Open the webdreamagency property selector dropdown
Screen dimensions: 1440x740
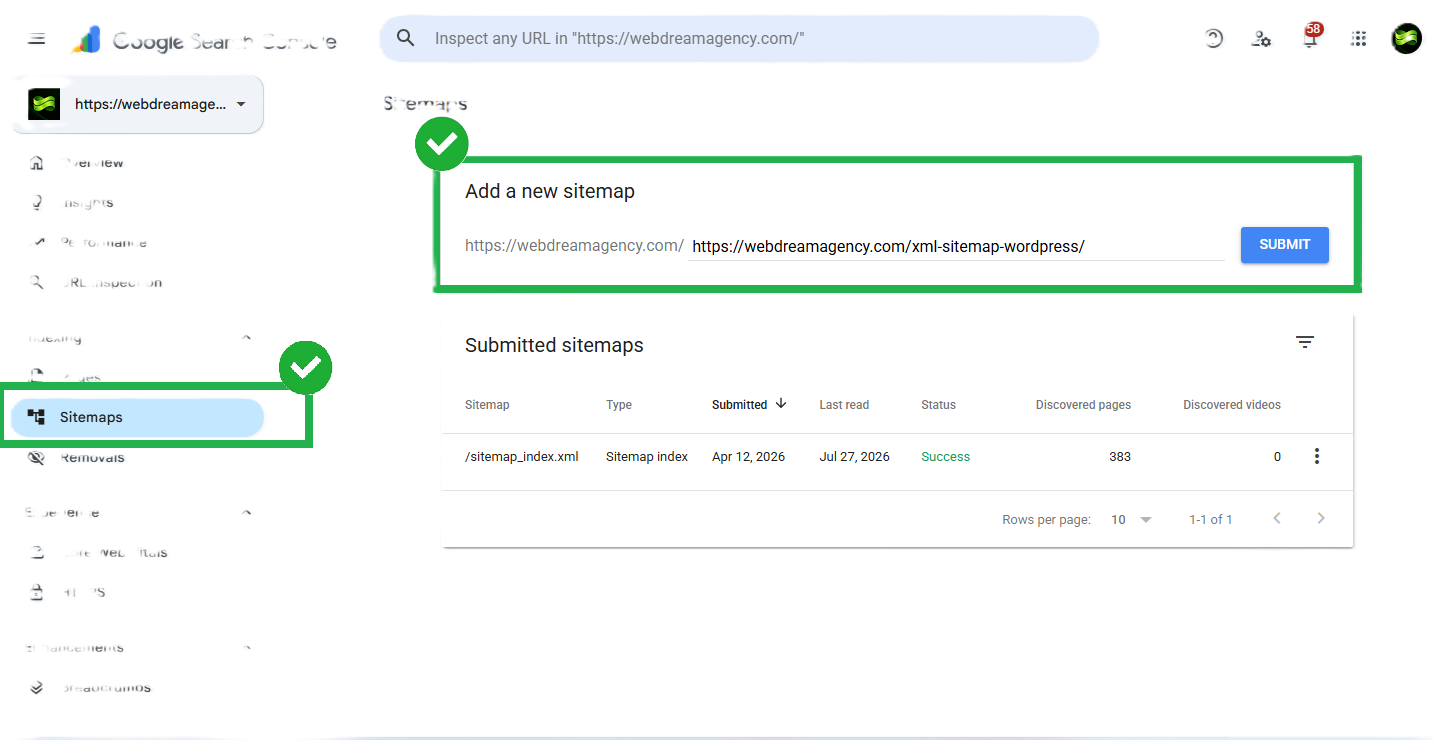pyautogui.click(x=138, y=104)
